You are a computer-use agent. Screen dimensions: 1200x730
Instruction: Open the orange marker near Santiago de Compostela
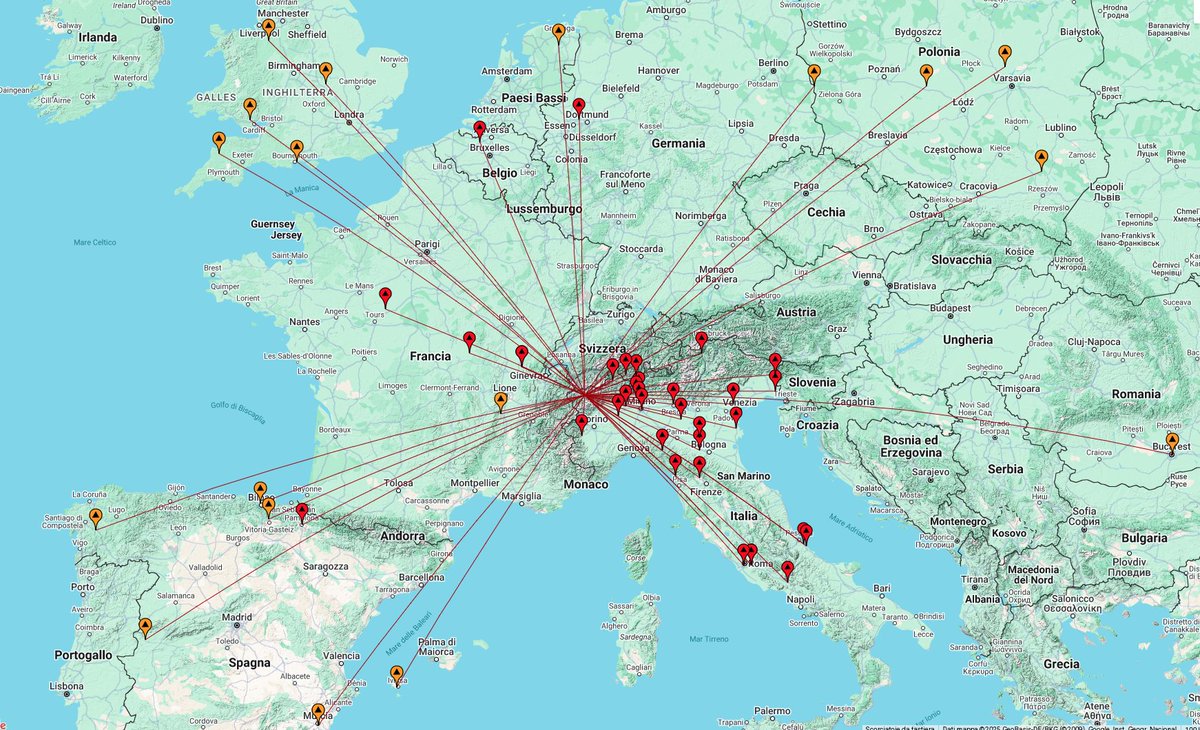96,518
